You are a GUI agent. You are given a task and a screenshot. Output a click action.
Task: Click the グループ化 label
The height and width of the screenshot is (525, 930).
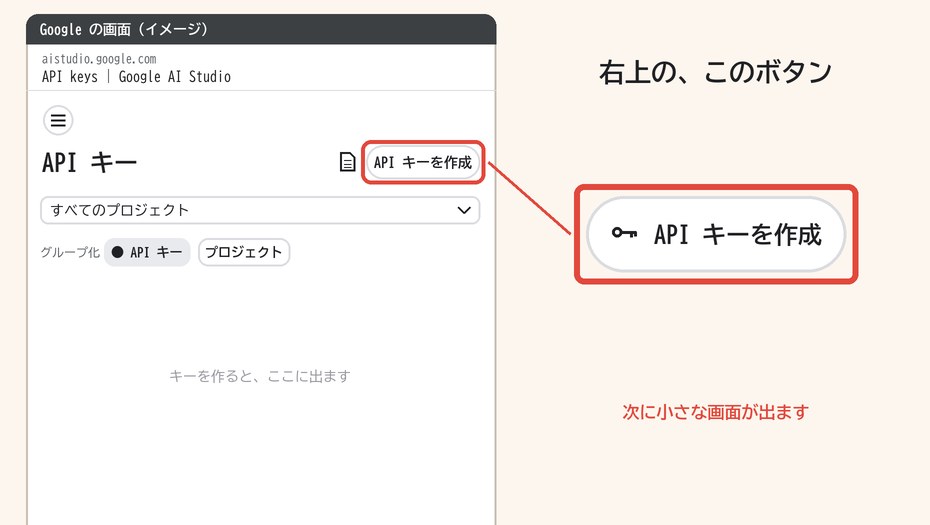pyautogui.click(x=70, y=252)
